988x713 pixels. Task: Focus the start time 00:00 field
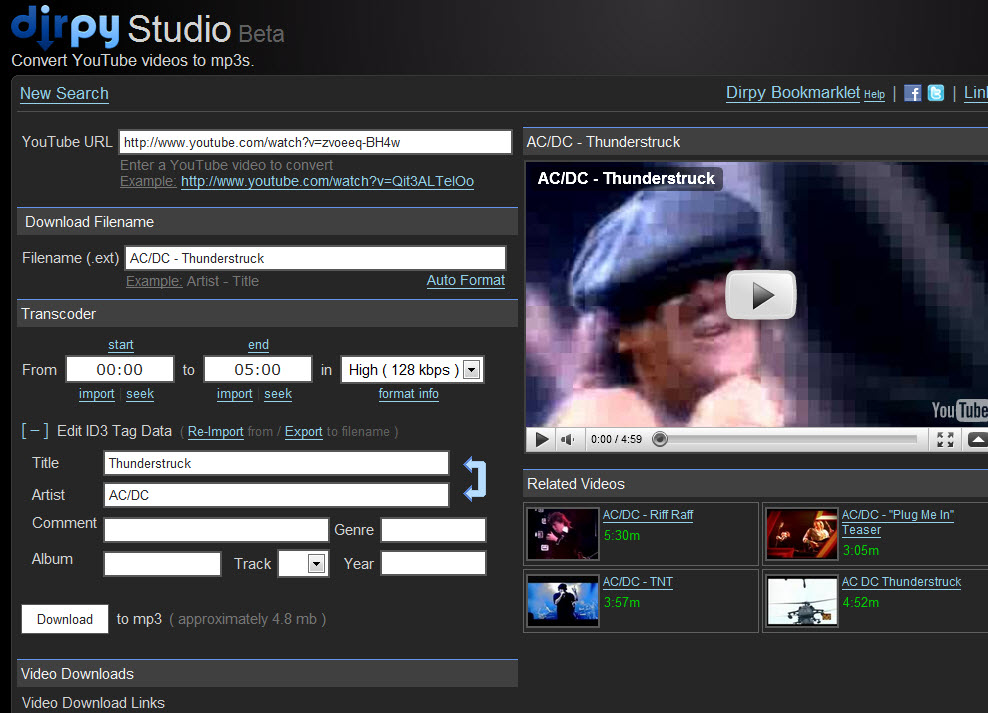(x=120, y=369)
